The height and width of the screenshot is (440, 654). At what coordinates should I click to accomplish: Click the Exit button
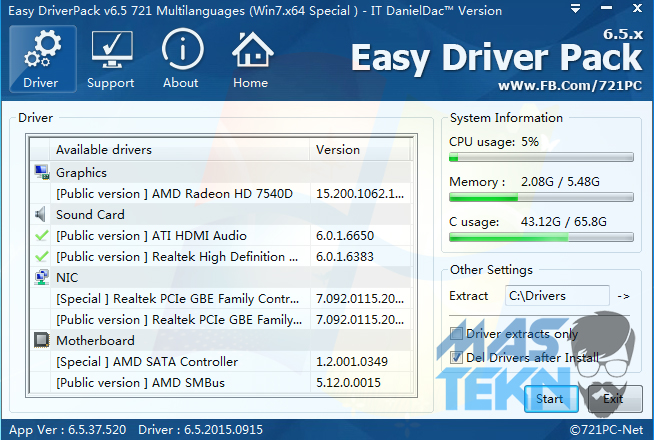(615, 399)
